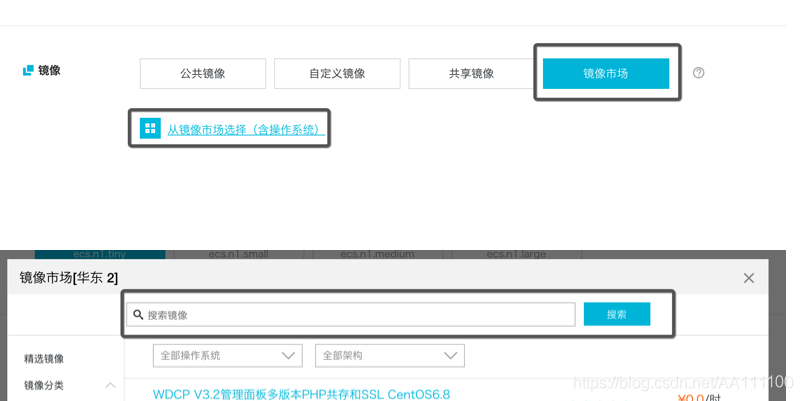Select the 自定义镜像 tab
Viewport: 803px width, 401px height.
(x=337, y=74)
